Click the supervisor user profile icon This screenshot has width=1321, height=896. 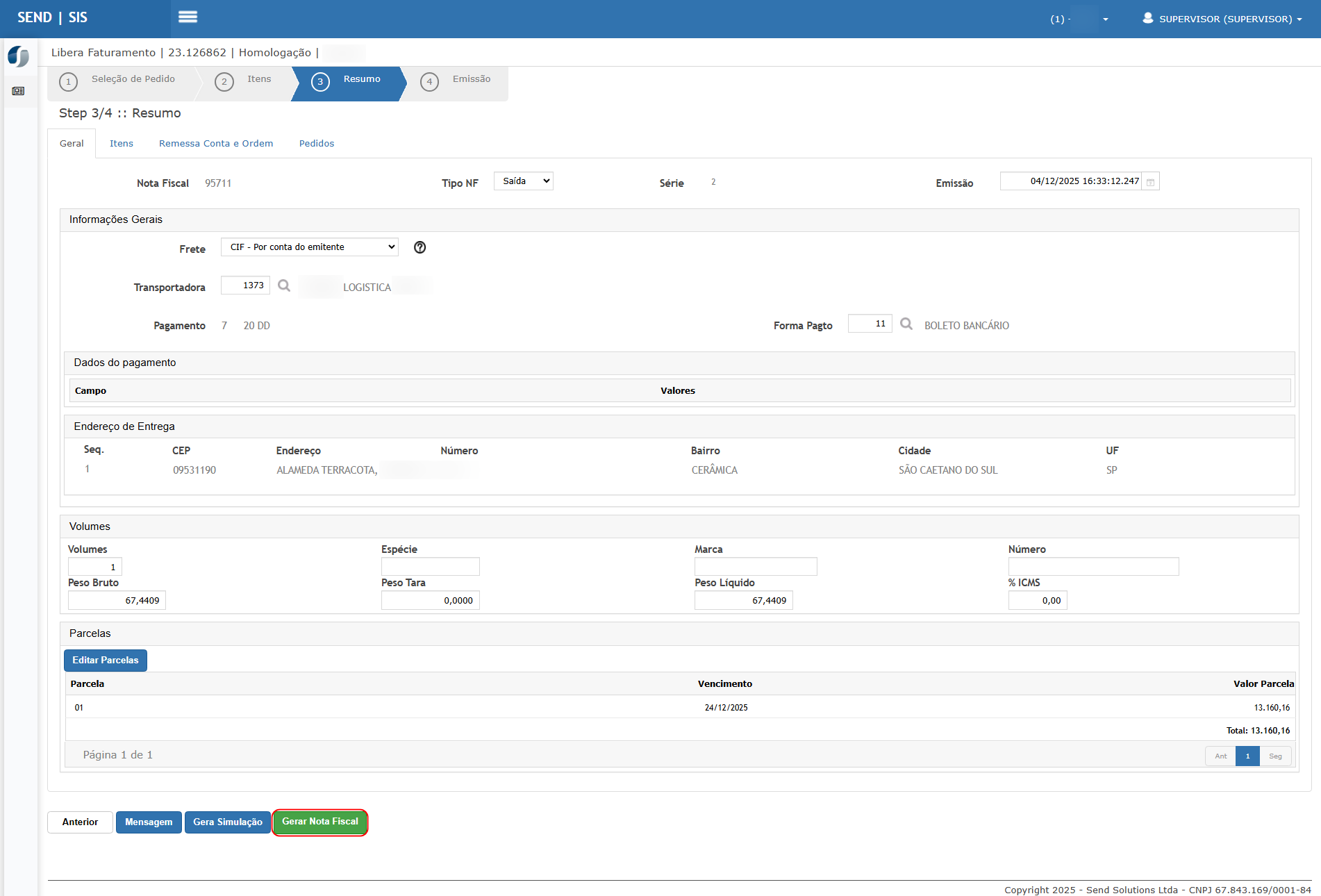tap(1148, 18)
